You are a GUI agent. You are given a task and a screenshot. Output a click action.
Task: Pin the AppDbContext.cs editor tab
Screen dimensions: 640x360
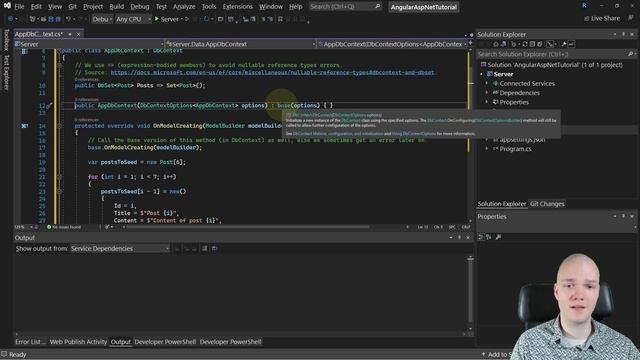(70, 34)
